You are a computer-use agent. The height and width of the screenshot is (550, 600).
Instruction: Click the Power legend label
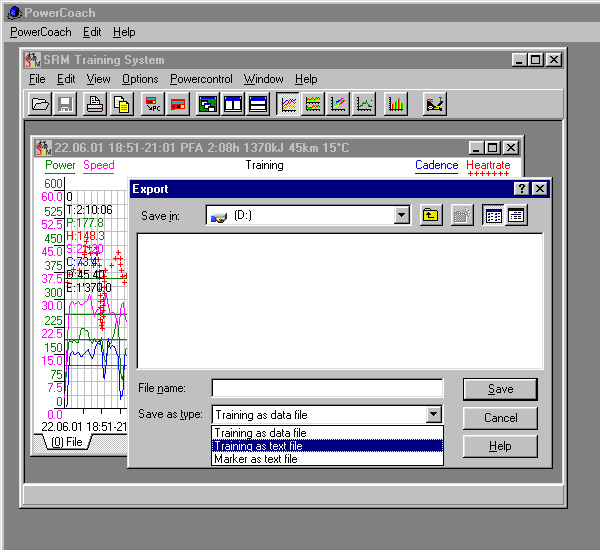[60, 165]
